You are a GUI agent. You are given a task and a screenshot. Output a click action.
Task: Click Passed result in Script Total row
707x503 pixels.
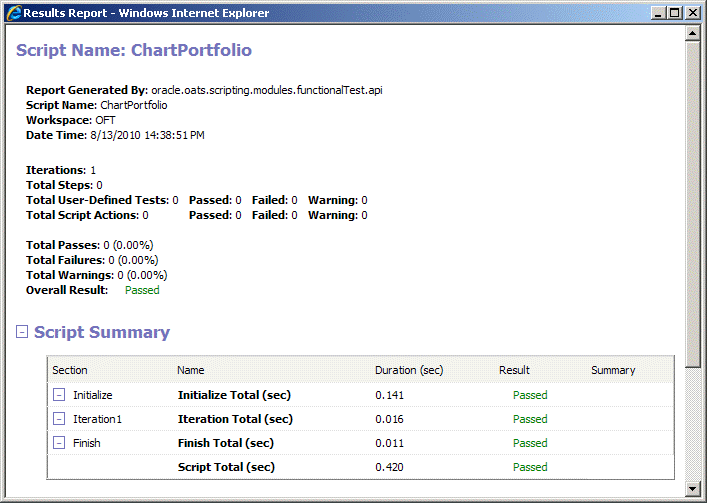point(530,467)
